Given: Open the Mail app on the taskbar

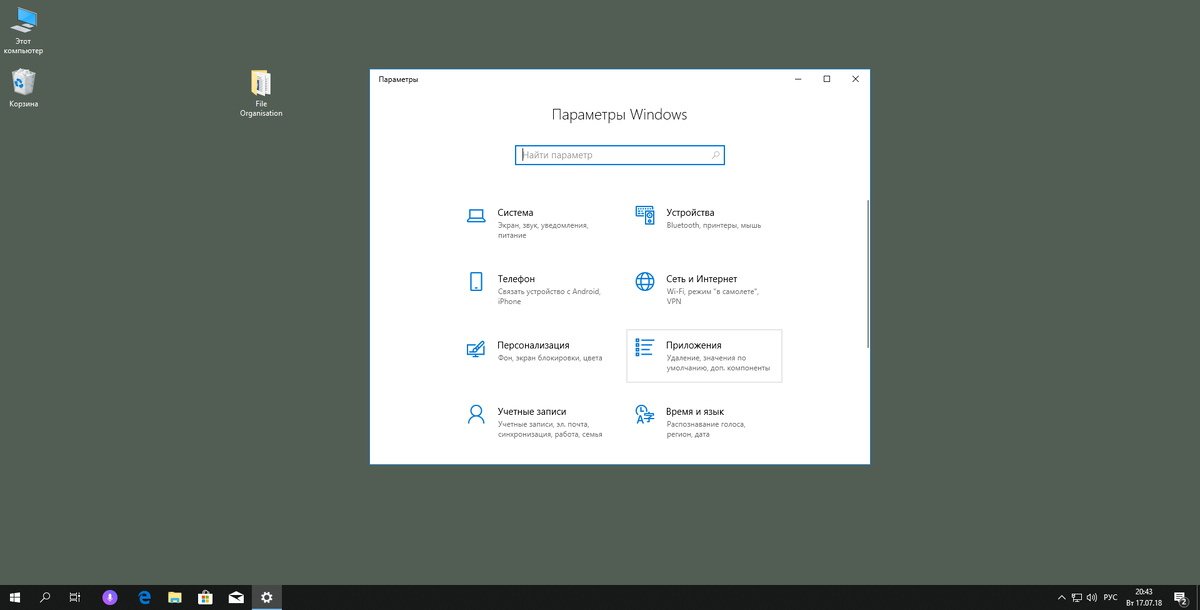Looking at the screenshot, I should tap(236, 597).
